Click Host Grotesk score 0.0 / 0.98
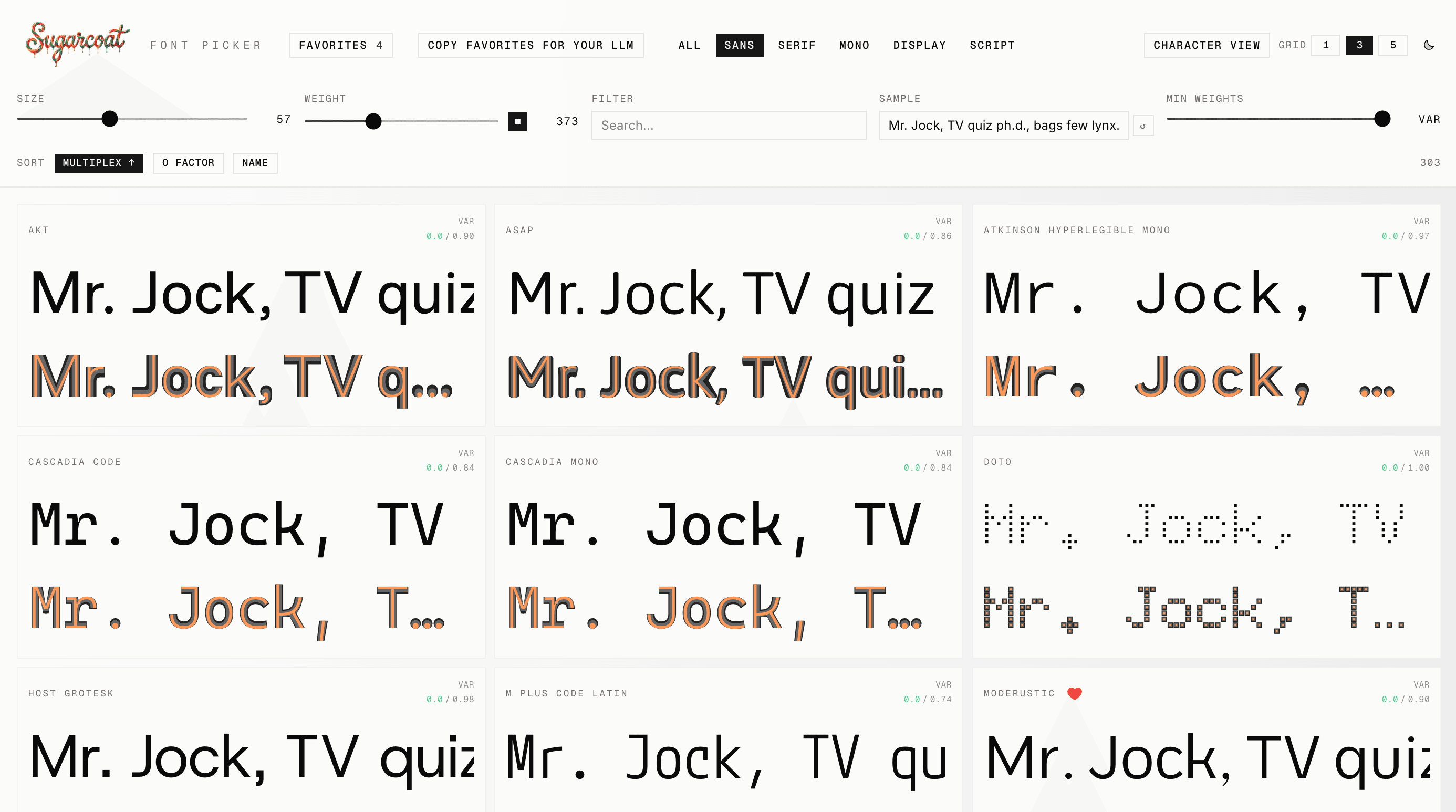Screen dimensions: 1456x812 point(450,700)
